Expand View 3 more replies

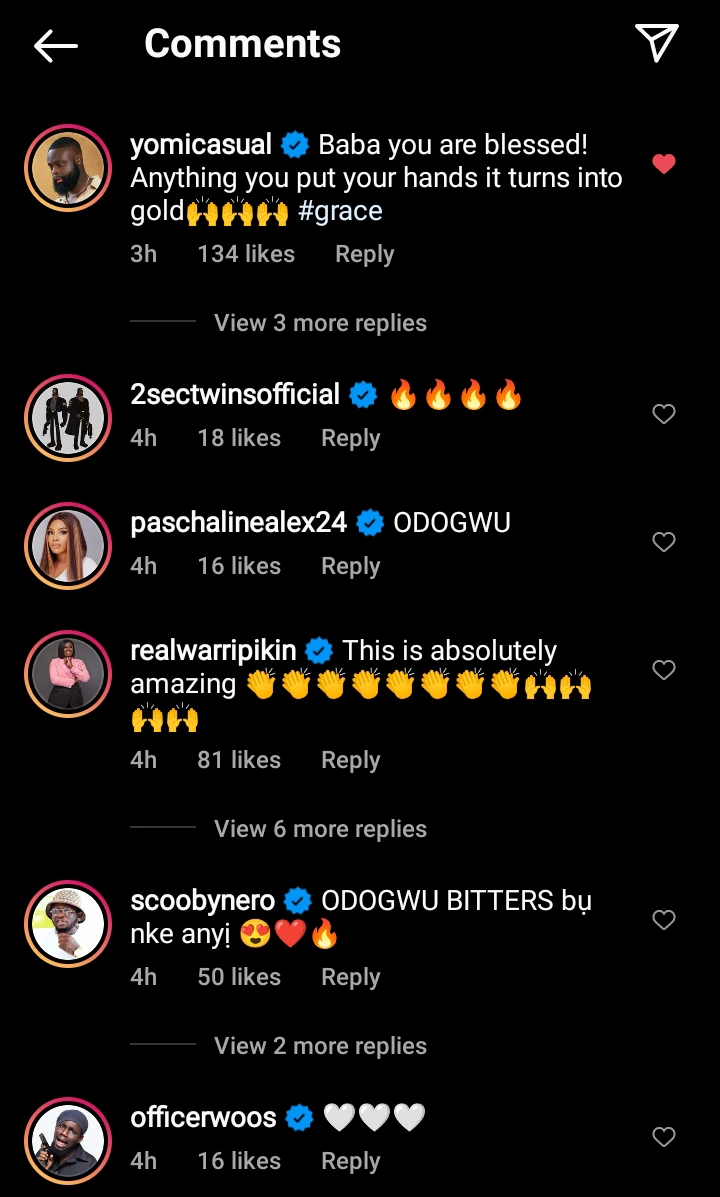coord(320,323)
